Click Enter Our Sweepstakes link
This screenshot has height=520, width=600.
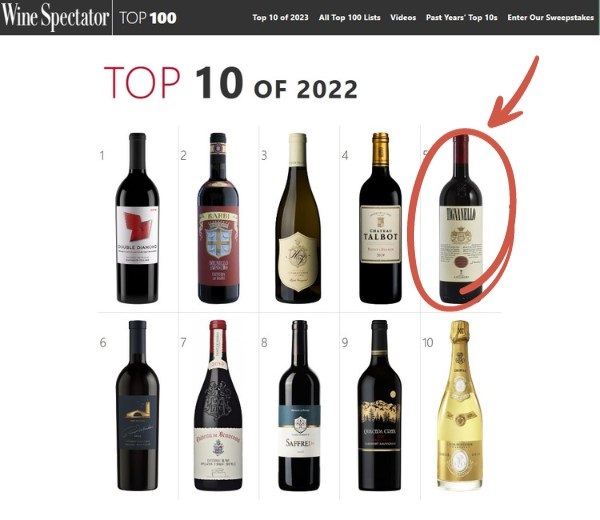point(550,18)
